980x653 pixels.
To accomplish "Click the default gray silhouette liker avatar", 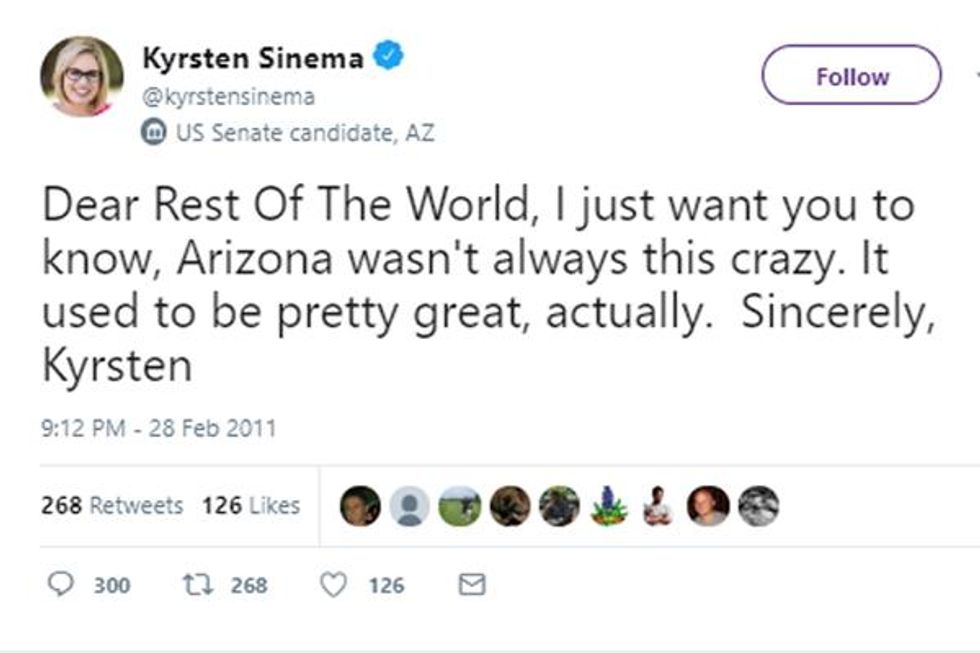I will coord(409,506).
